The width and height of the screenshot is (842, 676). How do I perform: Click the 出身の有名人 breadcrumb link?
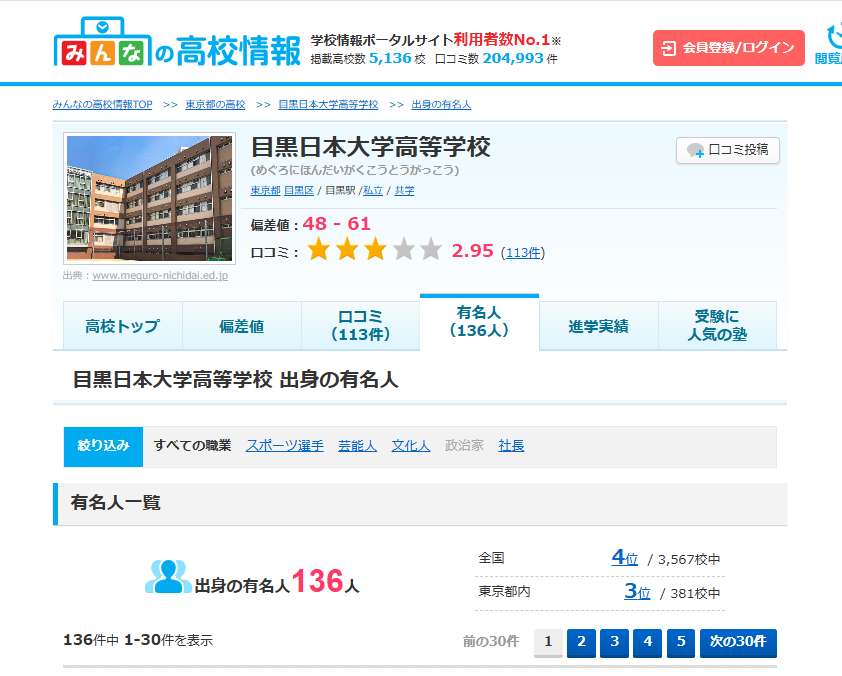click(x=441, y=105)
